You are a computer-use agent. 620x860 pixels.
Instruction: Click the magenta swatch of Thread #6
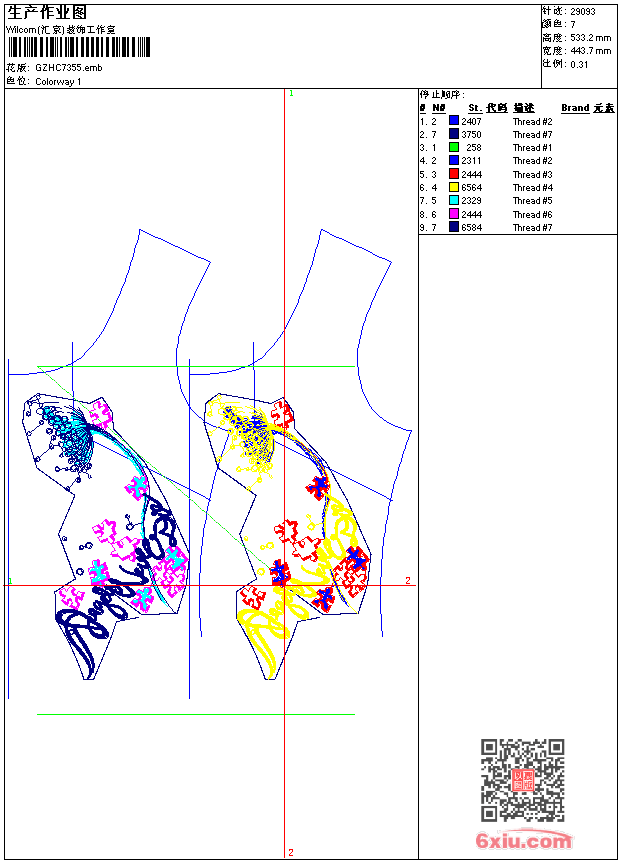tap(454, 214)
